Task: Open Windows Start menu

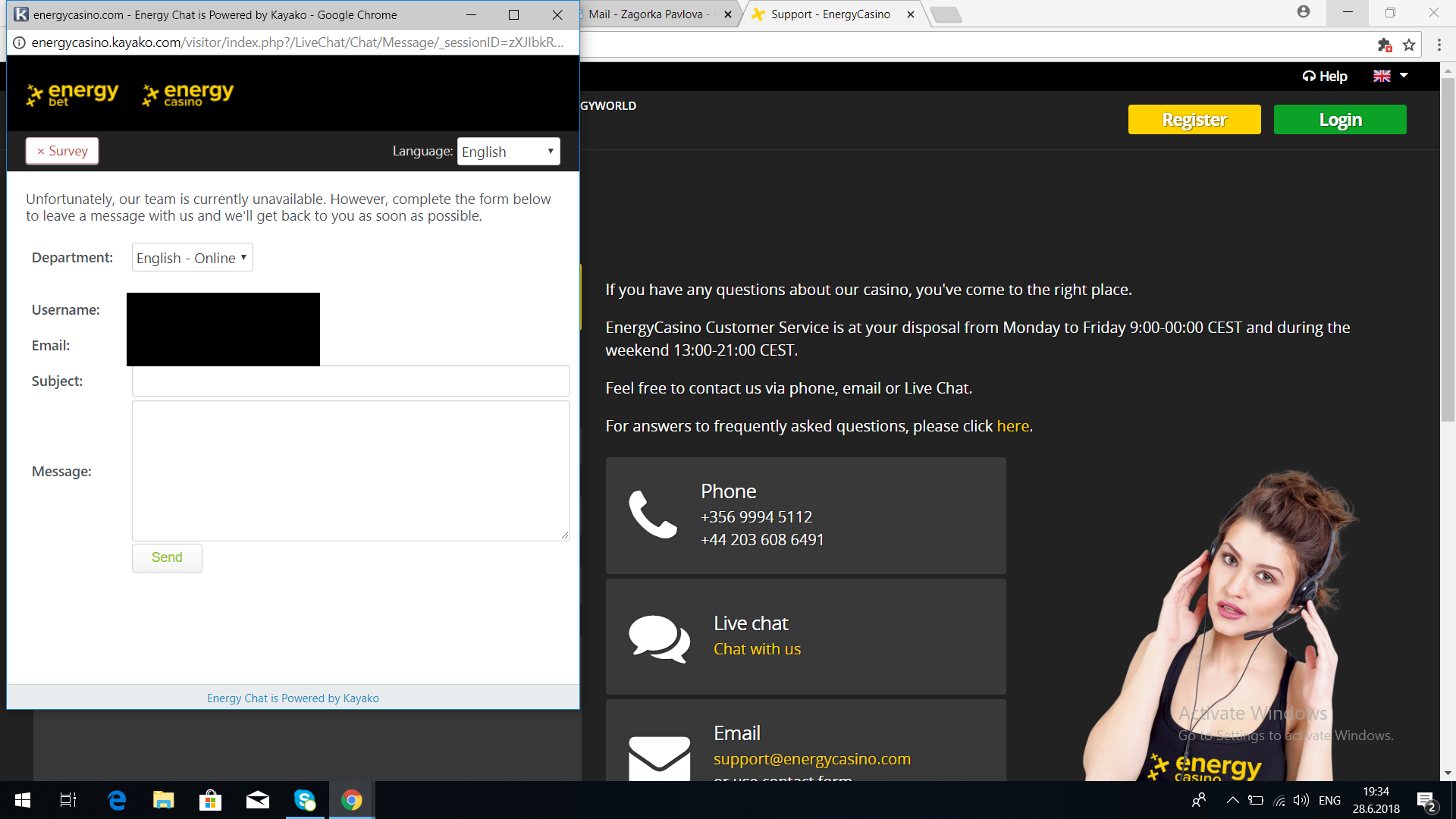Action: (23, 800)
